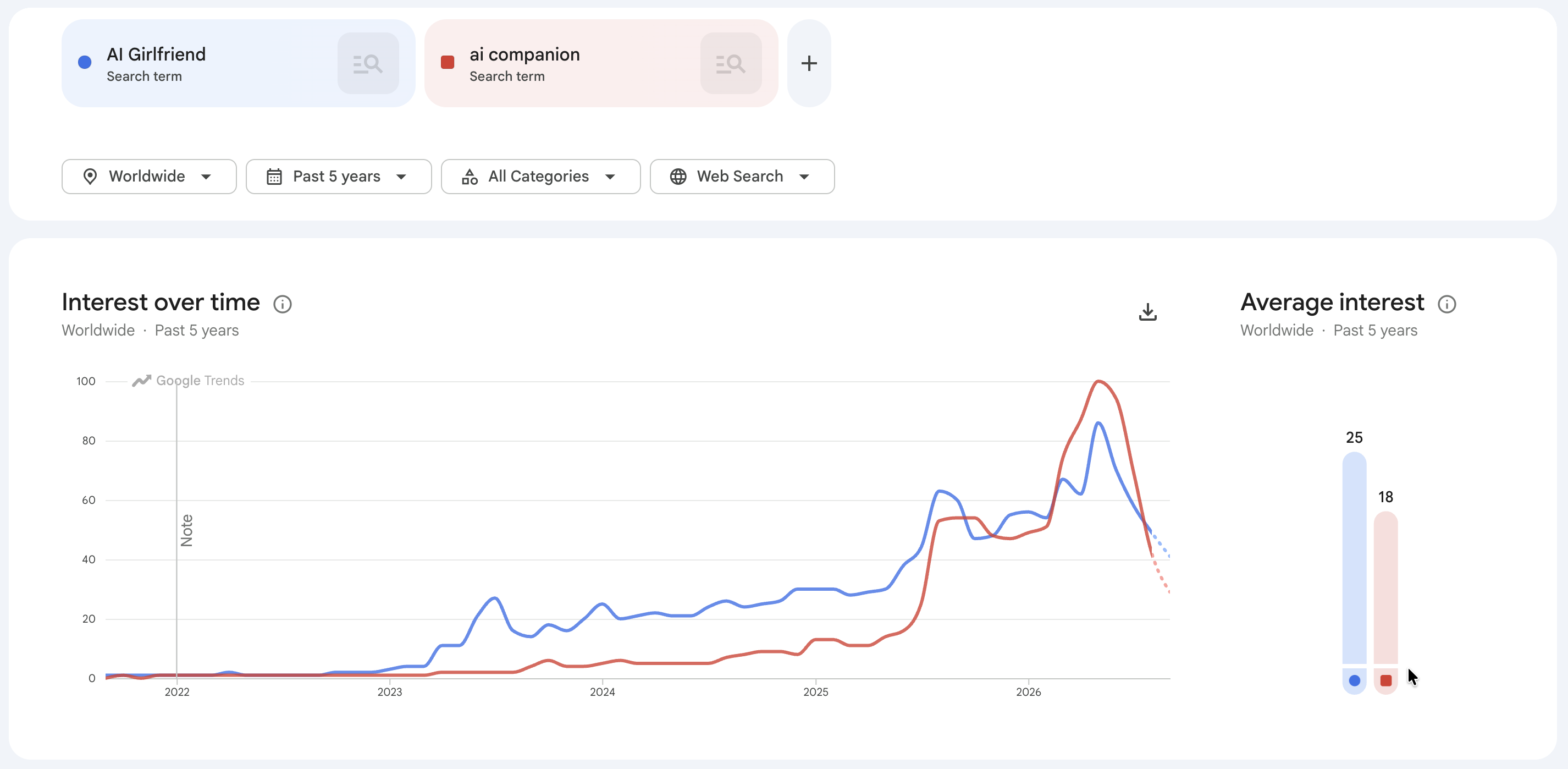Click the blue legend dot under average bars
Viewport: 1568px width, 769px height.
click(1354, 681)
